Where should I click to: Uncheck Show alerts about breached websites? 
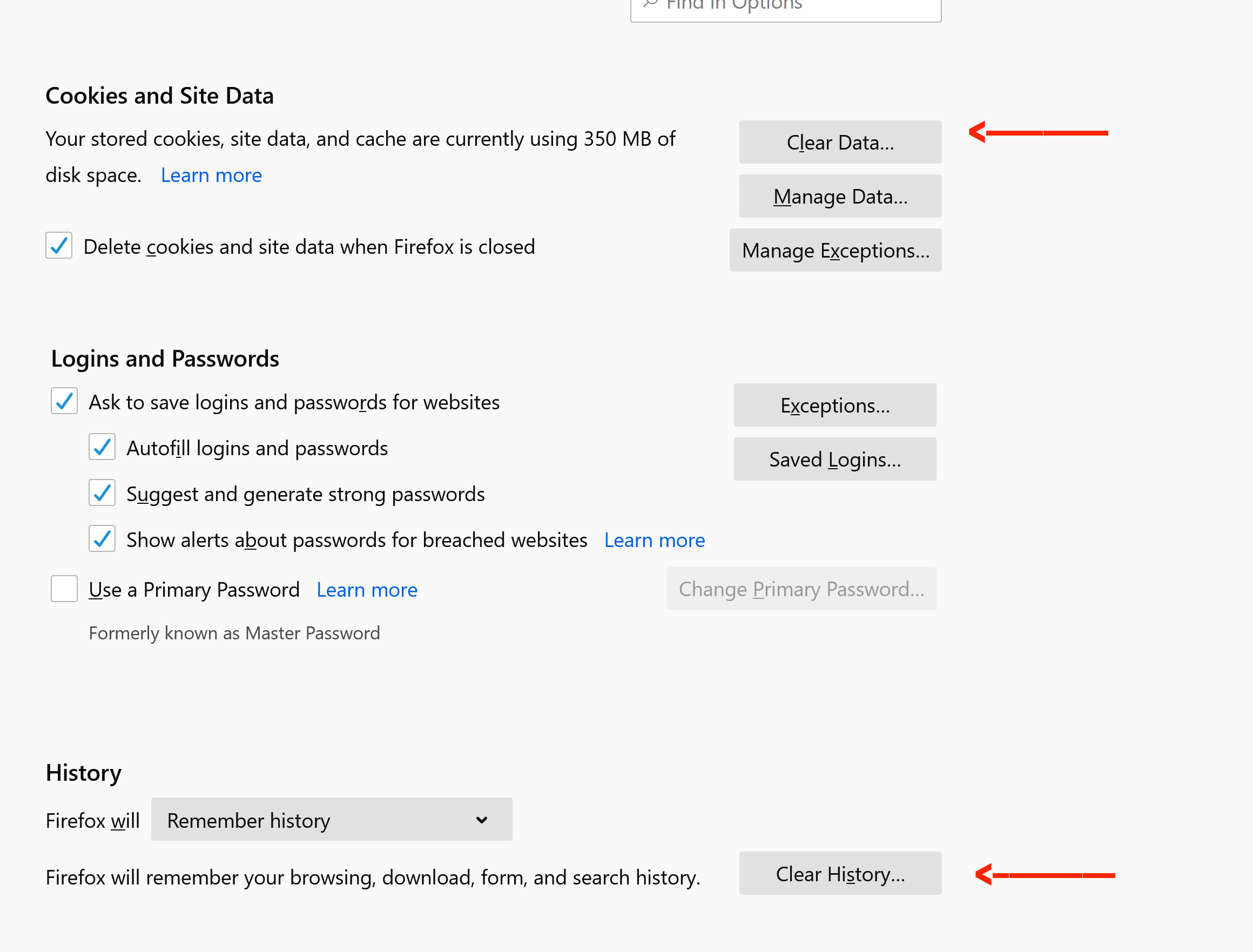[x=102, y=538]
